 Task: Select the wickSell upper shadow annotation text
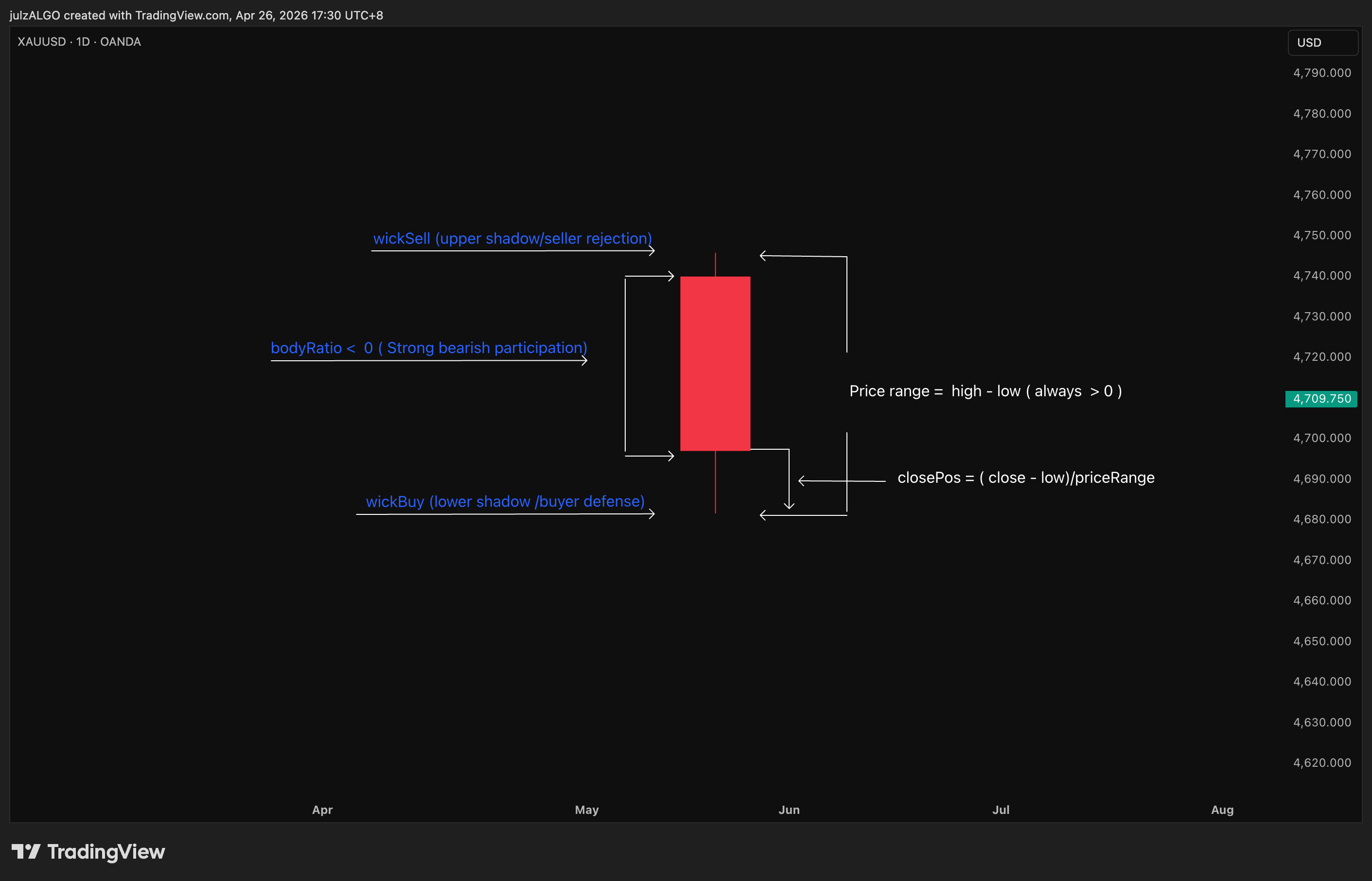512,239
